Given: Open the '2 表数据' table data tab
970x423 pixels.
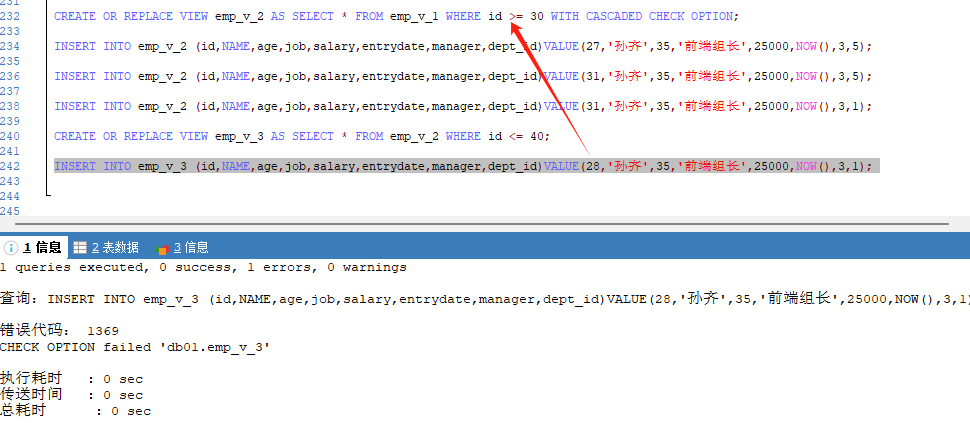Looking at the screenshot, I should point(106,248).
